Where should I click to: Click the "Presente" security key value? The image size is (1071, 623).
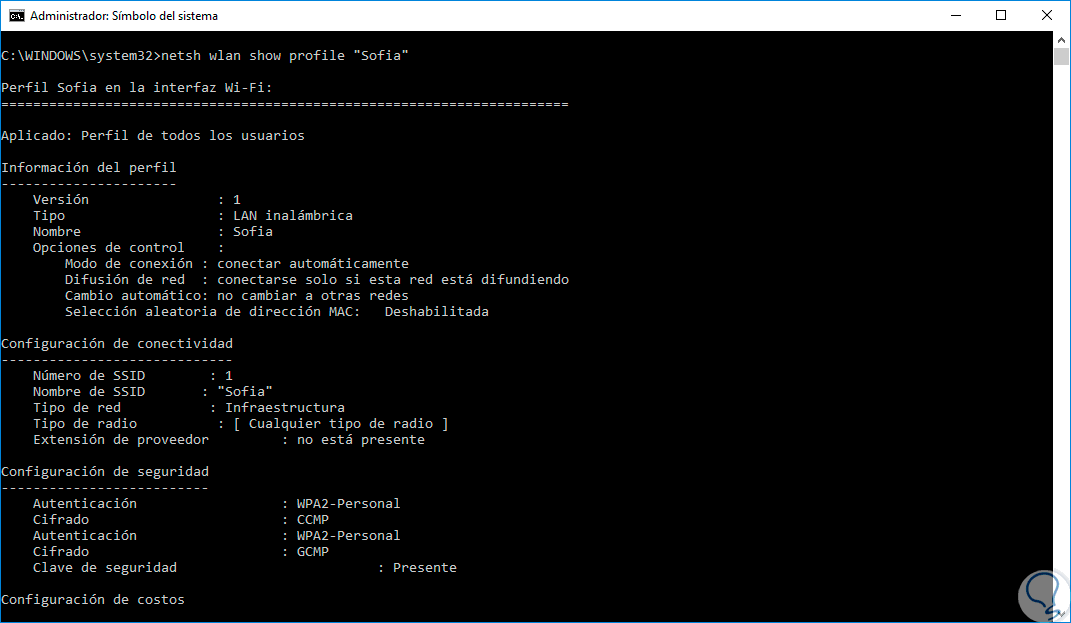click(424, 568)
